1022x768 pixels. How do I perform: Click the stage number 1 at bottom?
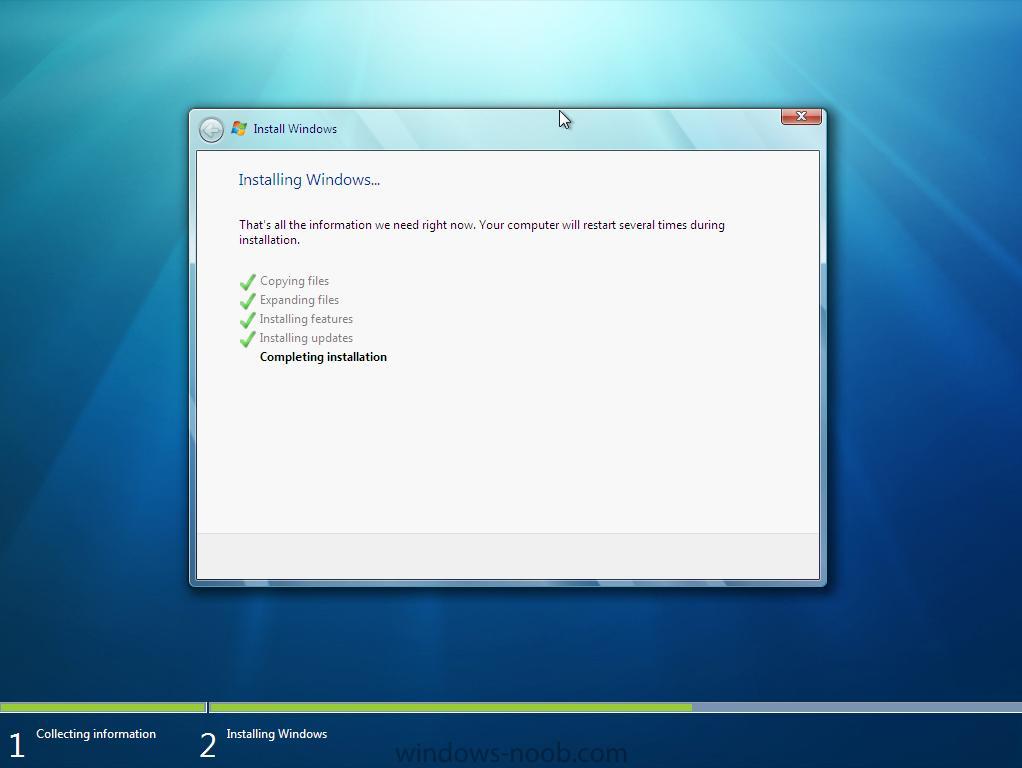[x=17, y=745]
